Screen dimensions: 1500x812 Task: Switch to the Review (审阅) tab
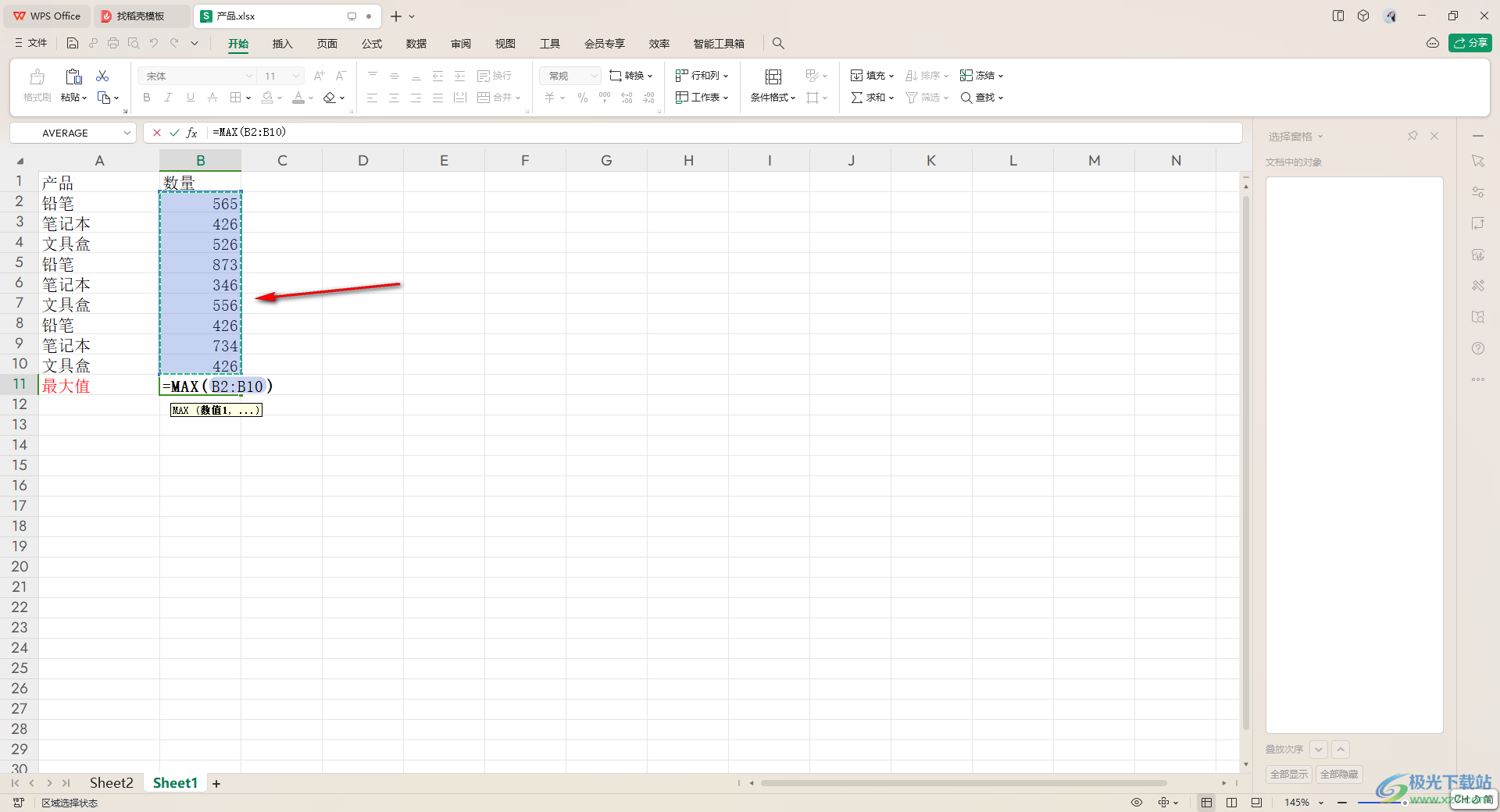[461, 44]
